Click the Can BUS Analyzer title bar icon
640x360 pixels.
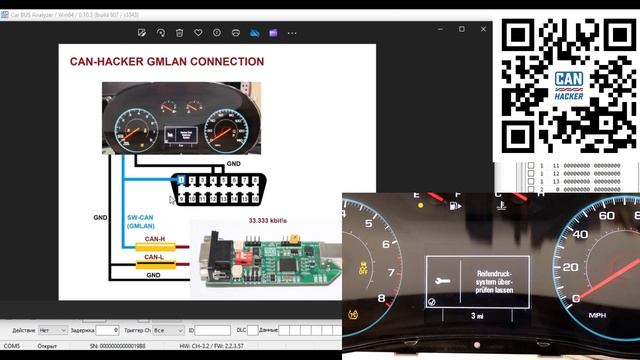coord(4,15)
